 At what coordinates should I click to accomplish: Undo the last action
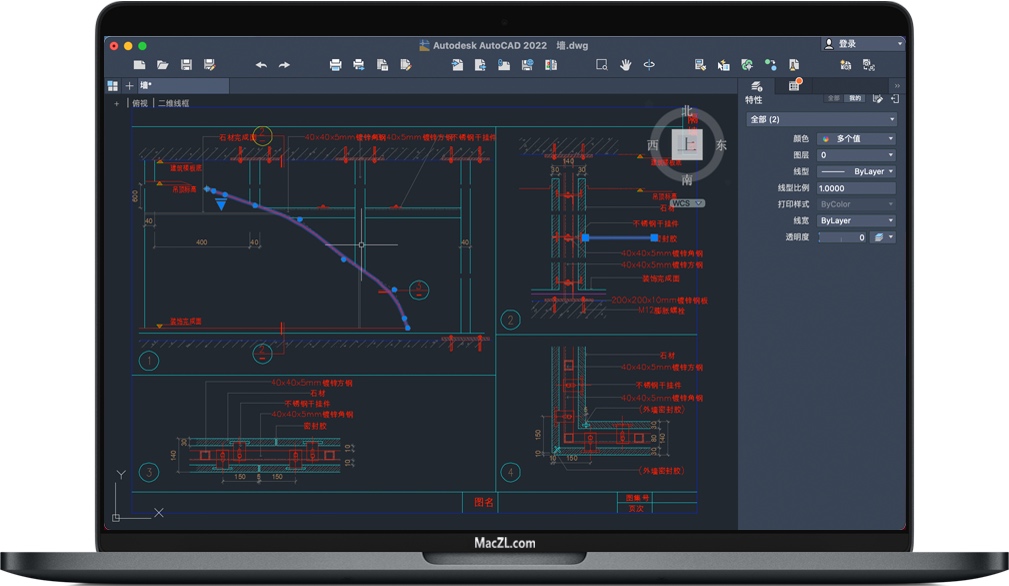261,65
